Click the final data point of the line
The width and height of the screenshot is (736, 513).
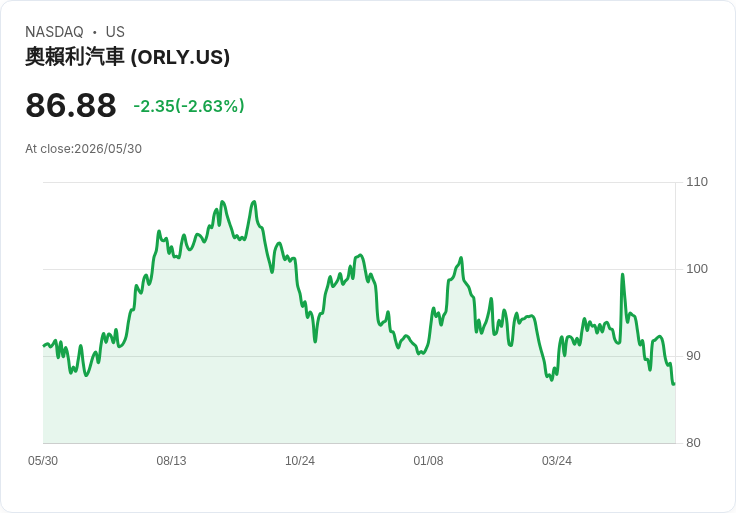(x=674, y=384)
